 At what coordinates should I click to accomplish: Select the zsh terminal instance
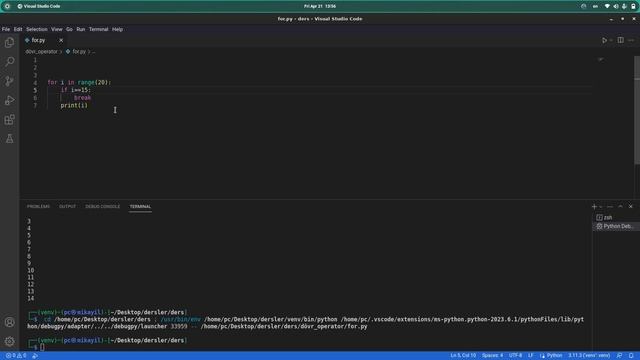tap(616, 218)
